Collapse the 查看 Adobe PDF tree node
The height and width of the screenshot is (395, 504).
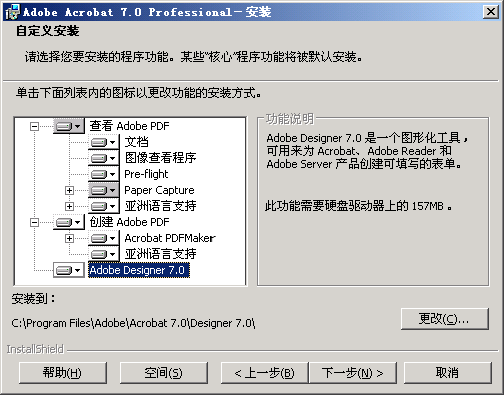pos(34,127)
